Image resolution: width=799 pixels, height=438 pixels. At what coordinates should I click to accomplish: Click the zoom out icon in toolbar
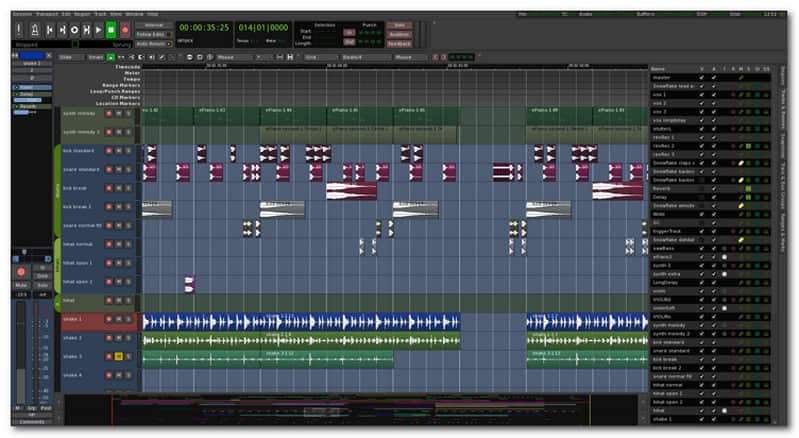point(190,57)
